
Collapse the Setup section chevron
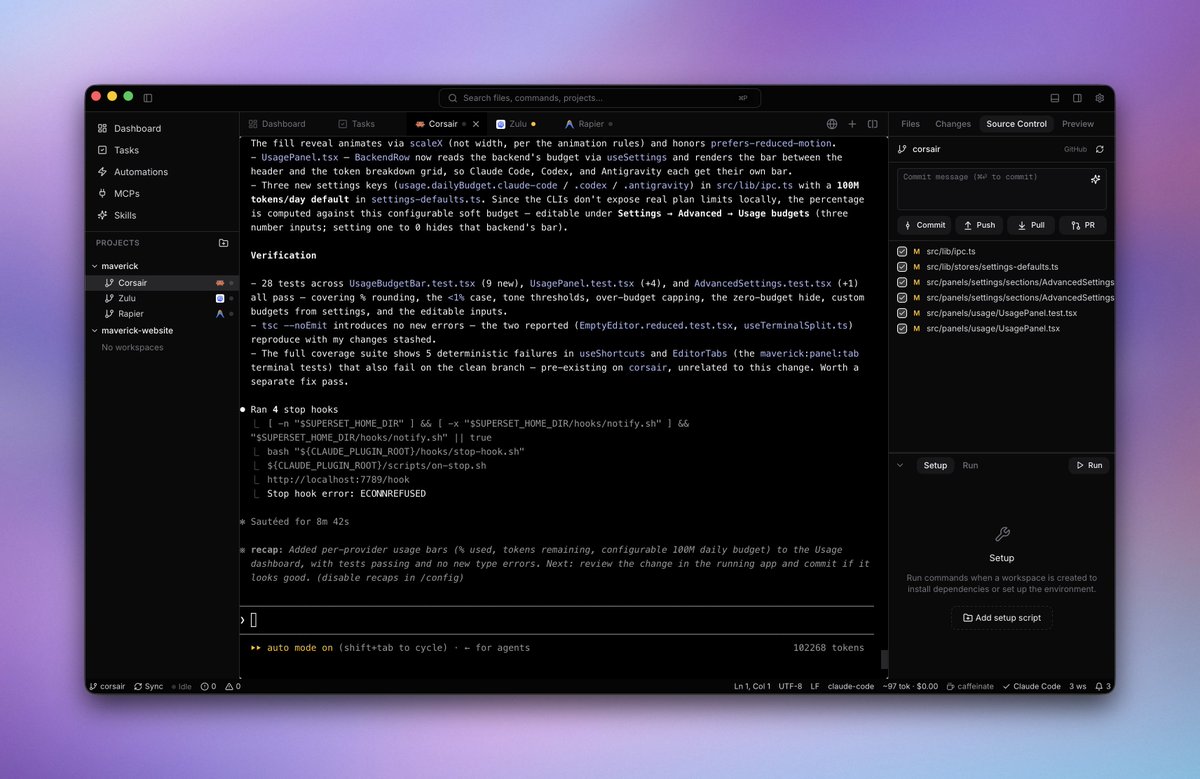pyautogui.click(x=900, y=465)
